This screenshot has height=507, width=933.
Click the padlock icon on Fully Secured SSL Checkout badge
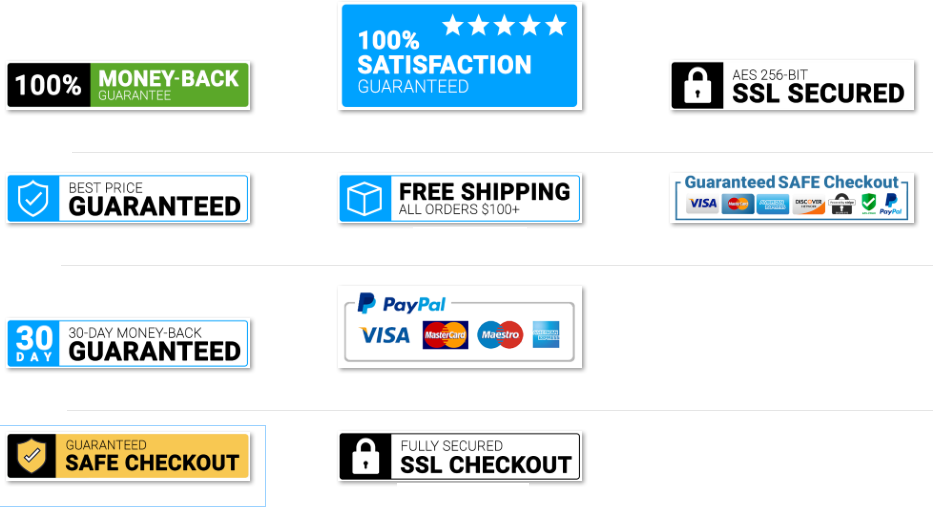pos(365,457)
